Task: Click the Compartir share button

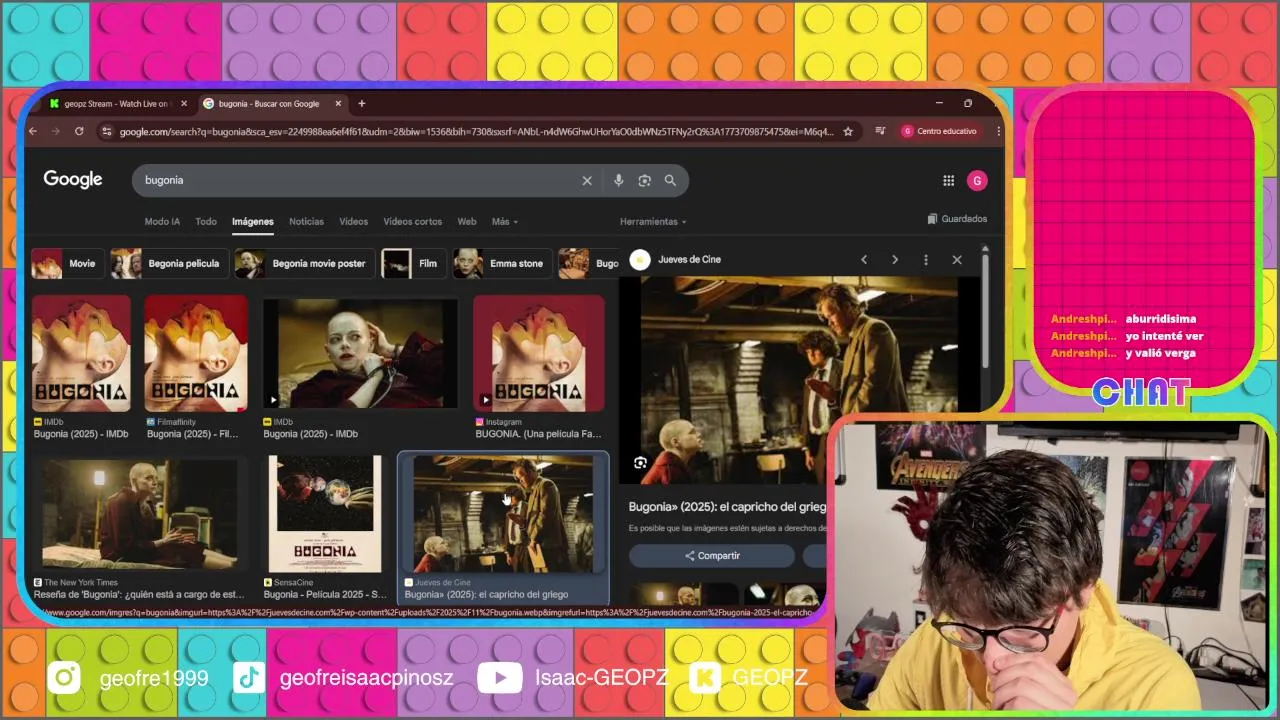Action: pos(712,556)
